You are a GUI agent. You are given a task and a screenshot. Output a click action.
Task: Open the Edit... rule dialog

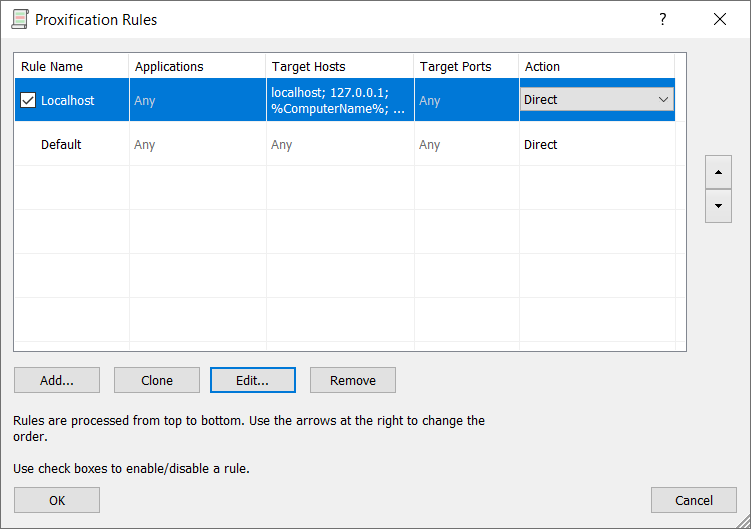(253, 380)
